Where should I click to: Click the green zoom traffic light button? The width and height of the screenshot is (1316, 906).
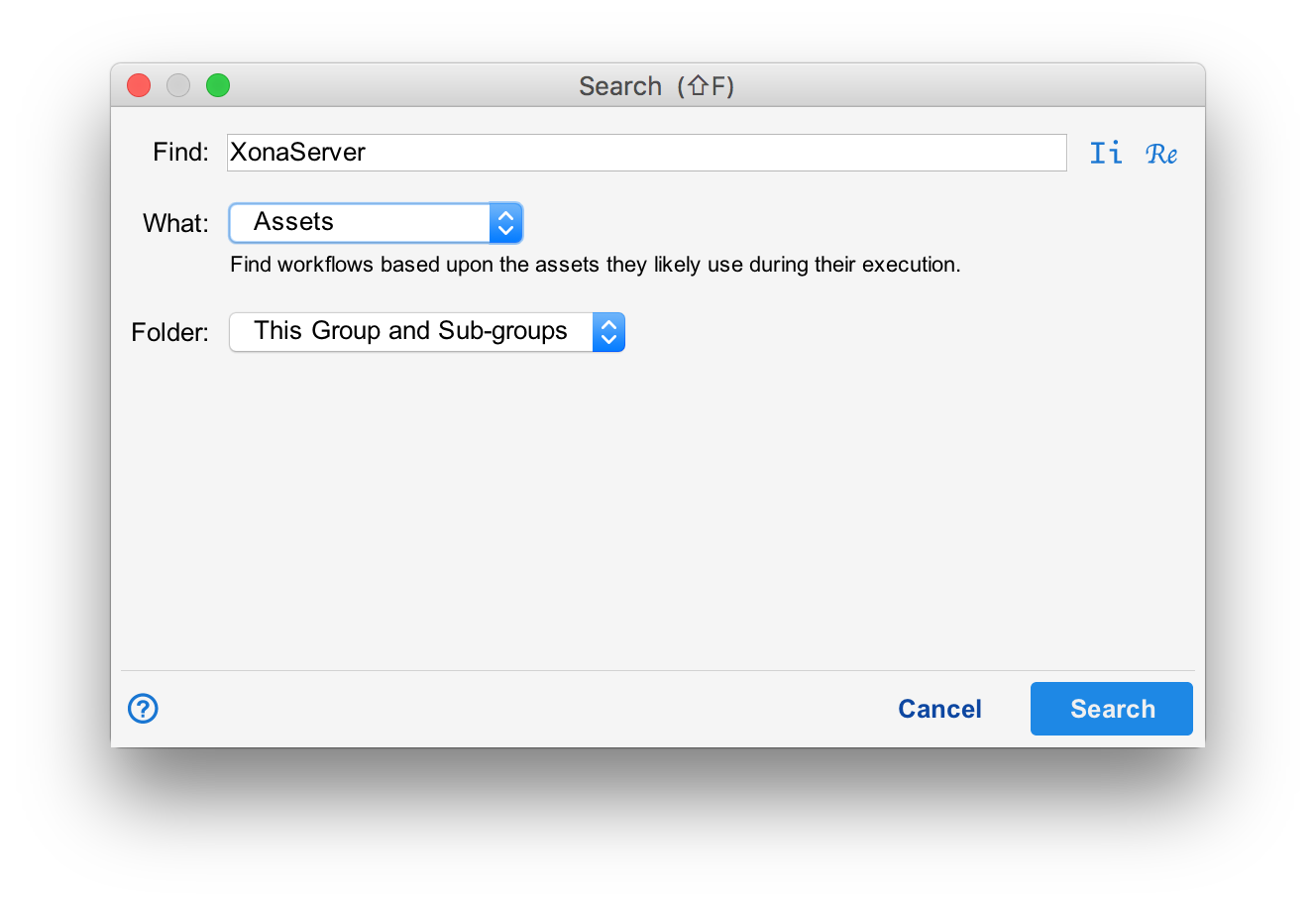(217, 85)
